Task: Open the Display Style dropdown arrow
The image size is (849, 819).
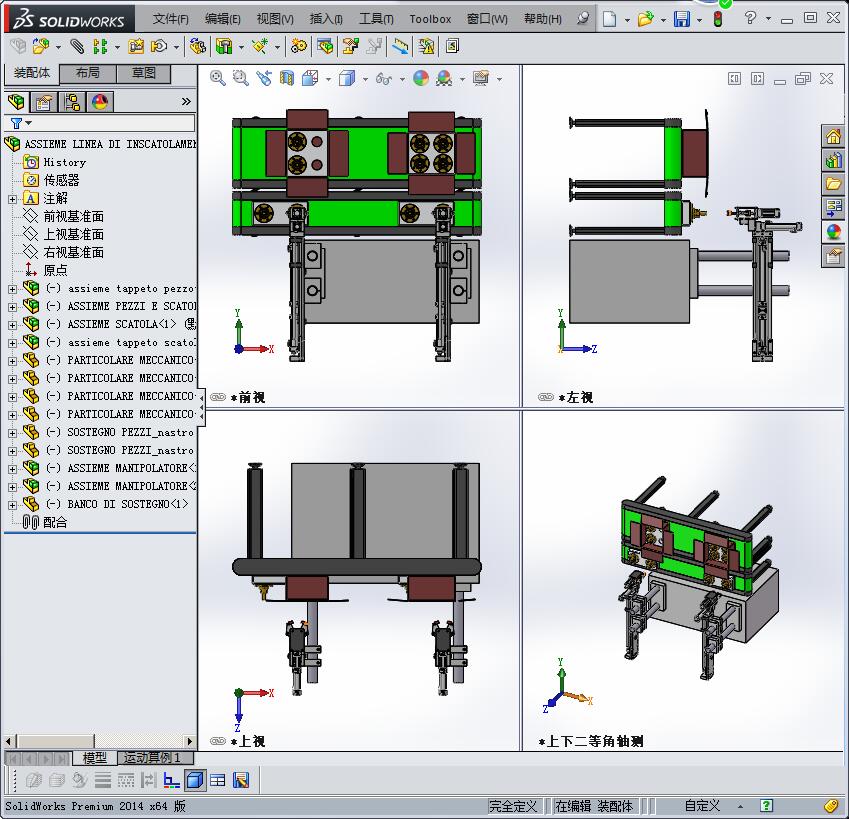Action: 365,79
